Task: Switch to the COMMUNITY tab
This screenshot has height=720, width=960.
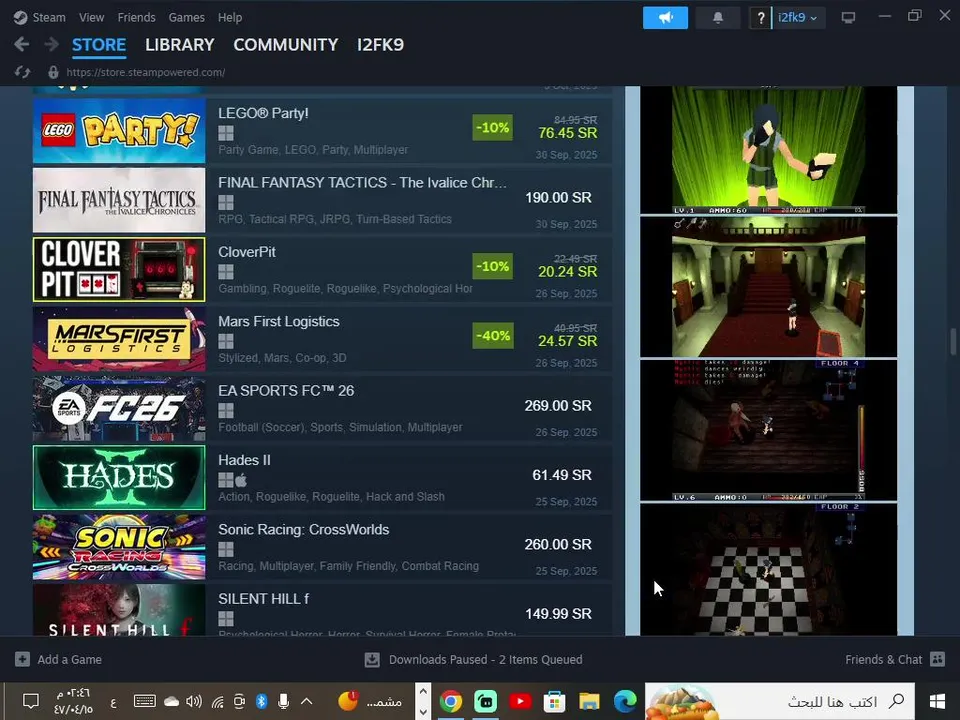Action: (286, 45)
